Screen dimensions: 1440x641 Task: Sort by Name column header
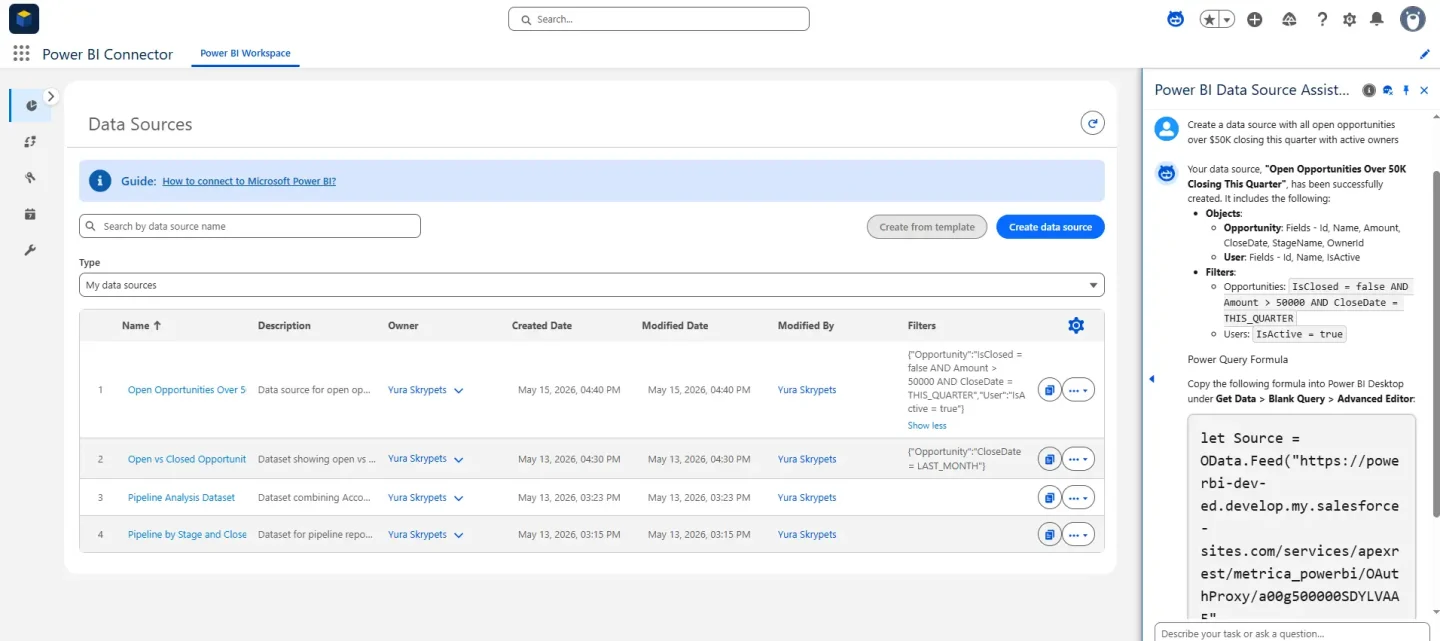[141, 325]
